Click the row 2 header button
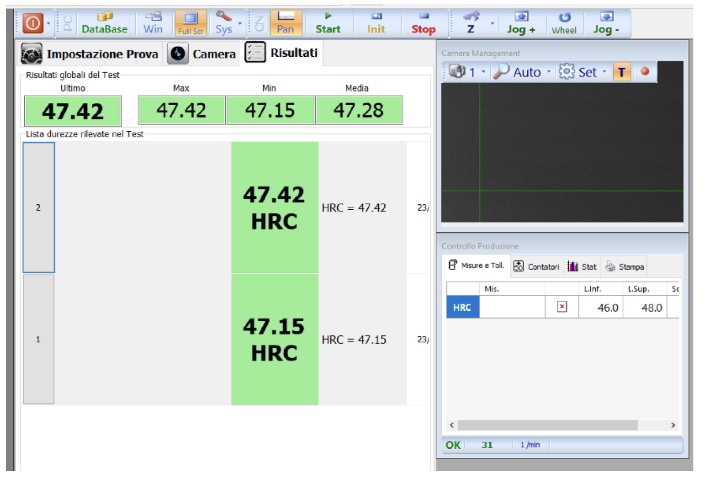The image size is (704, 498). 38,207
